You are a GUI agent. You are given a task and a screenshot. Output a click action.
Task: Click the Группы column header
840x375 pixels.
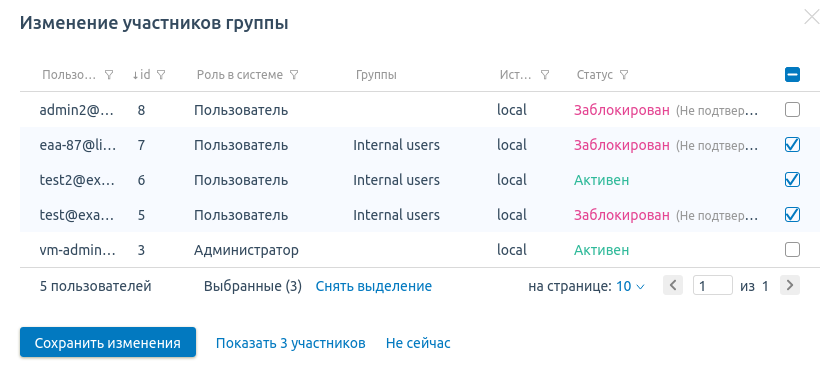click(377, 75)
